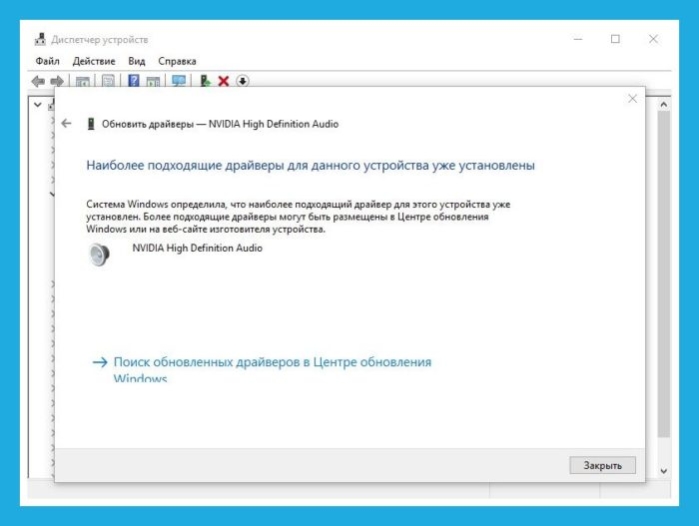Click the vertical scrollbar thumb in Device Manager
699x526 pixels.
[x=664, y=274]
